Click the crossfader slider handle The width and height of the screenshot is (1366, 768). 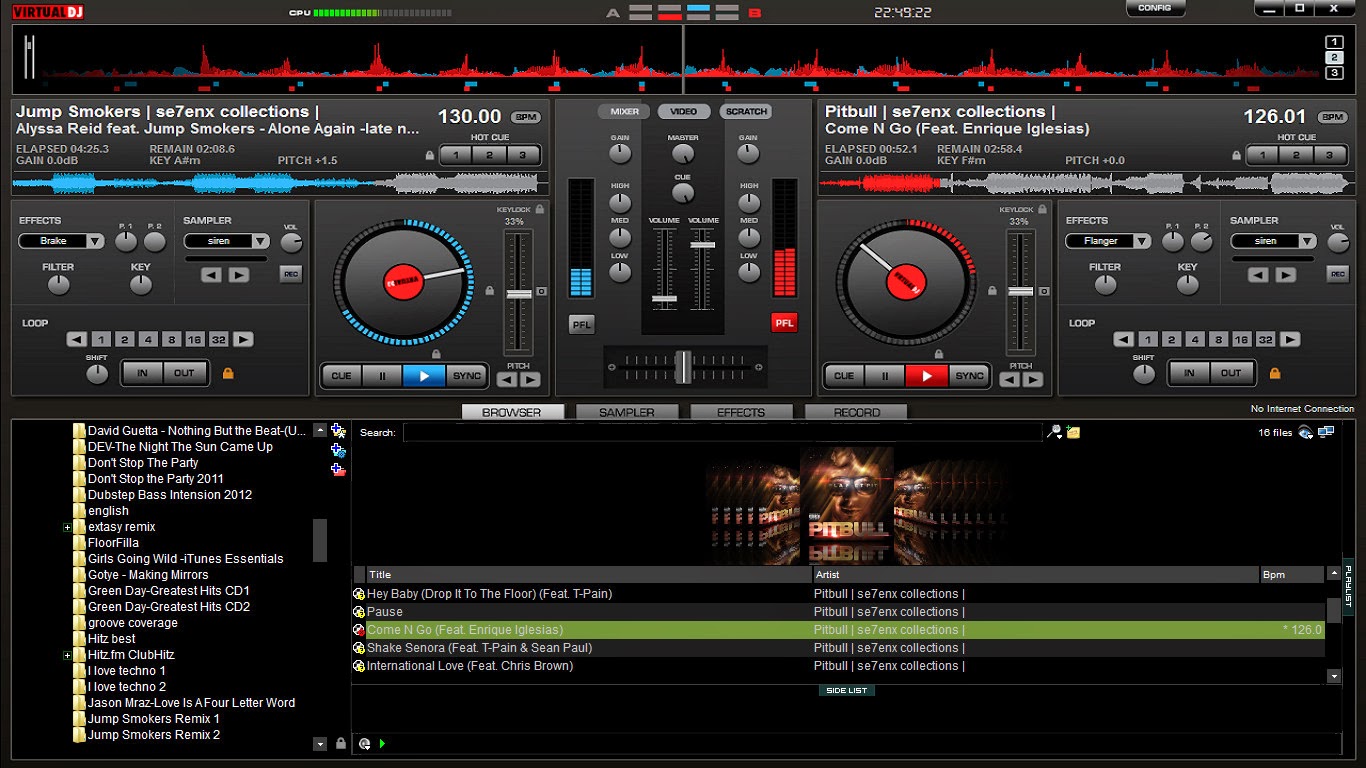683,367
